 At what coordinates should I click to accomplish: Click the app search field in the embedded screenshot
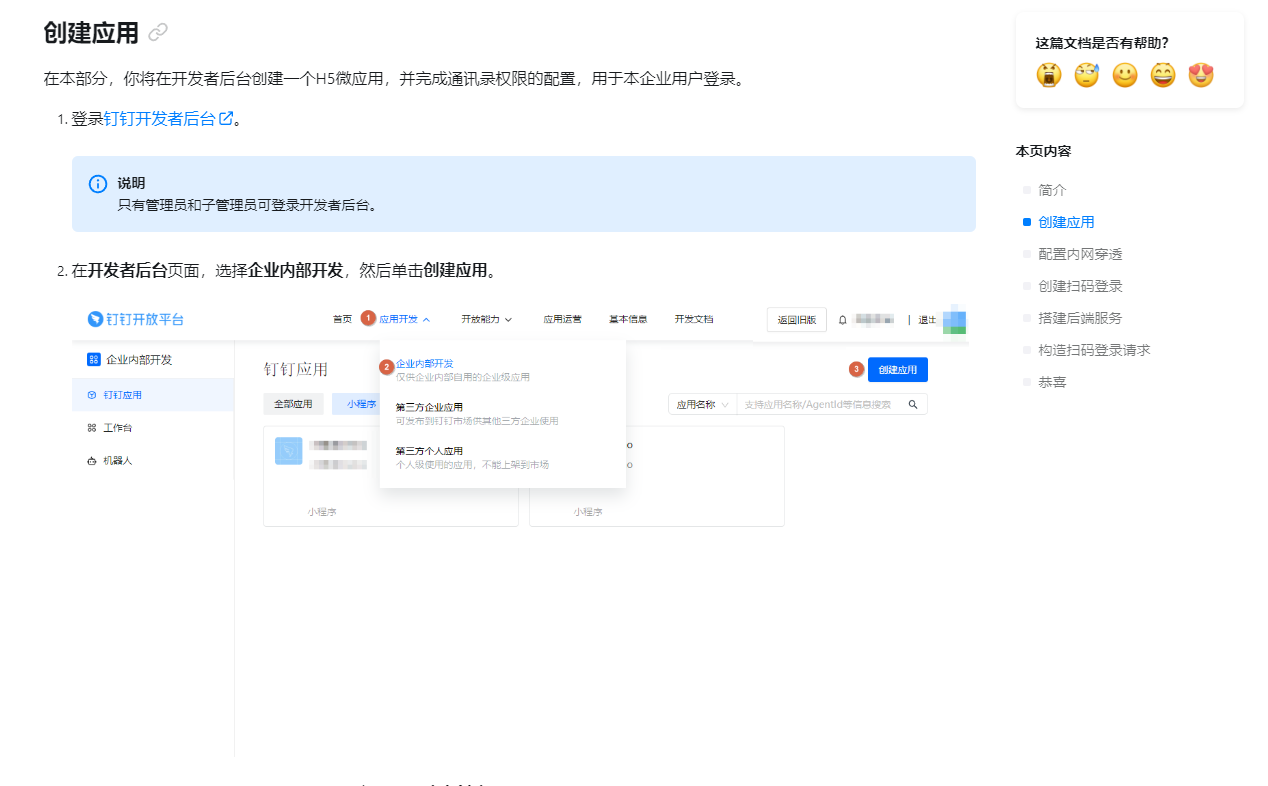[x=820, y=404]
